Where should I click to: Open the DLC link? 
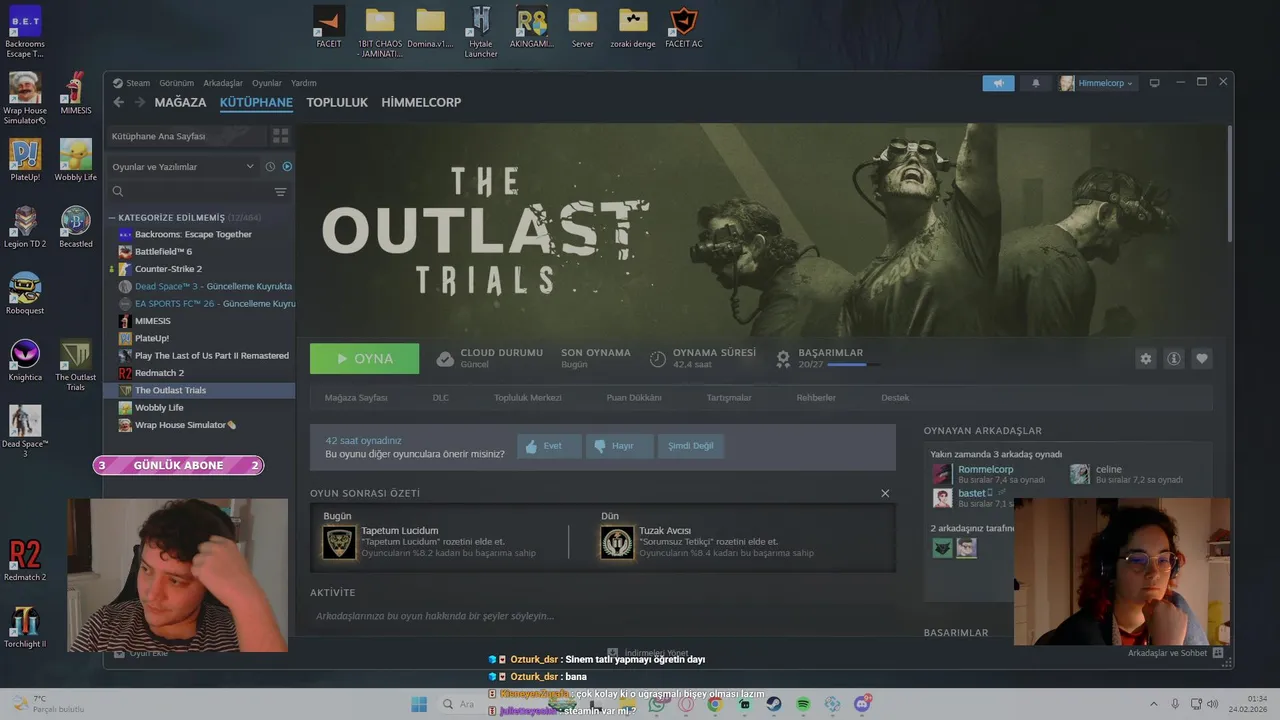[441, 398]
